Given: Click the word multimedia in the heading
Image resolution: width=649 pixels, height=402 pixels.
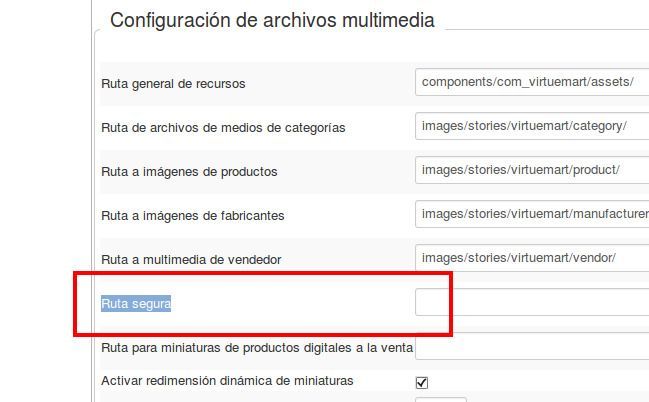Looking at the screenshot, I should coord(388,20).
